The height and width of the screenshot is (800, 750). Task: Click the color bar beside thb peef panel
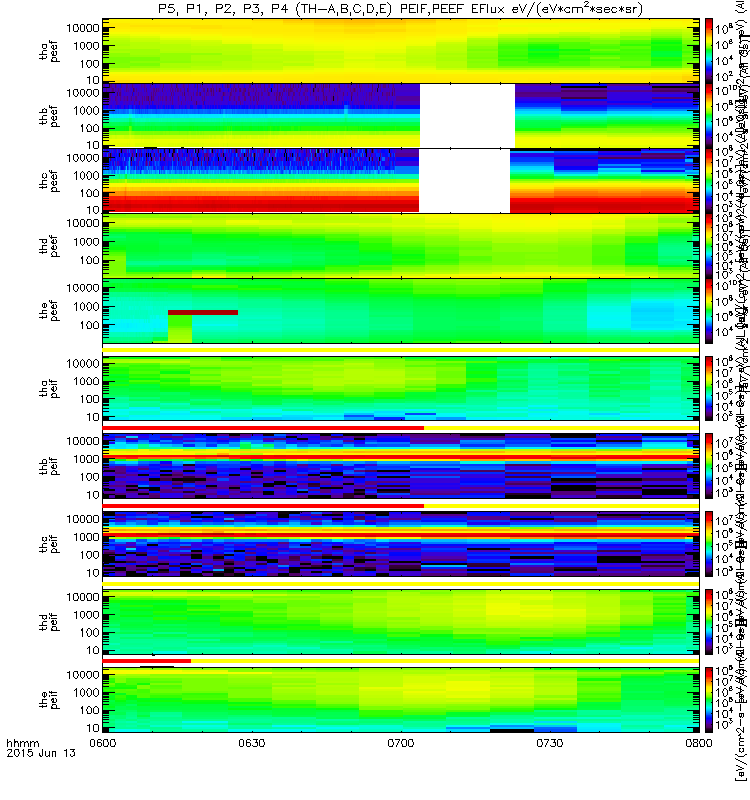tap(709, 116)
